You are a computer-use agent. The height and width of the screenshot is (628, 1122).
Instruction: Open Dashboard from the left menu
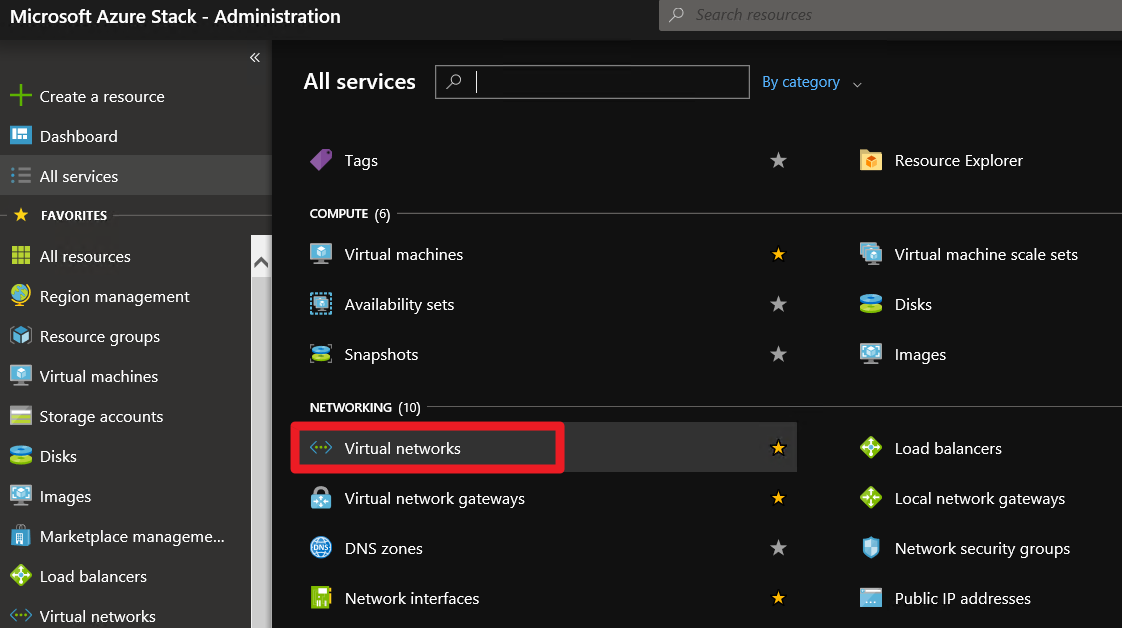click(78, 136)
